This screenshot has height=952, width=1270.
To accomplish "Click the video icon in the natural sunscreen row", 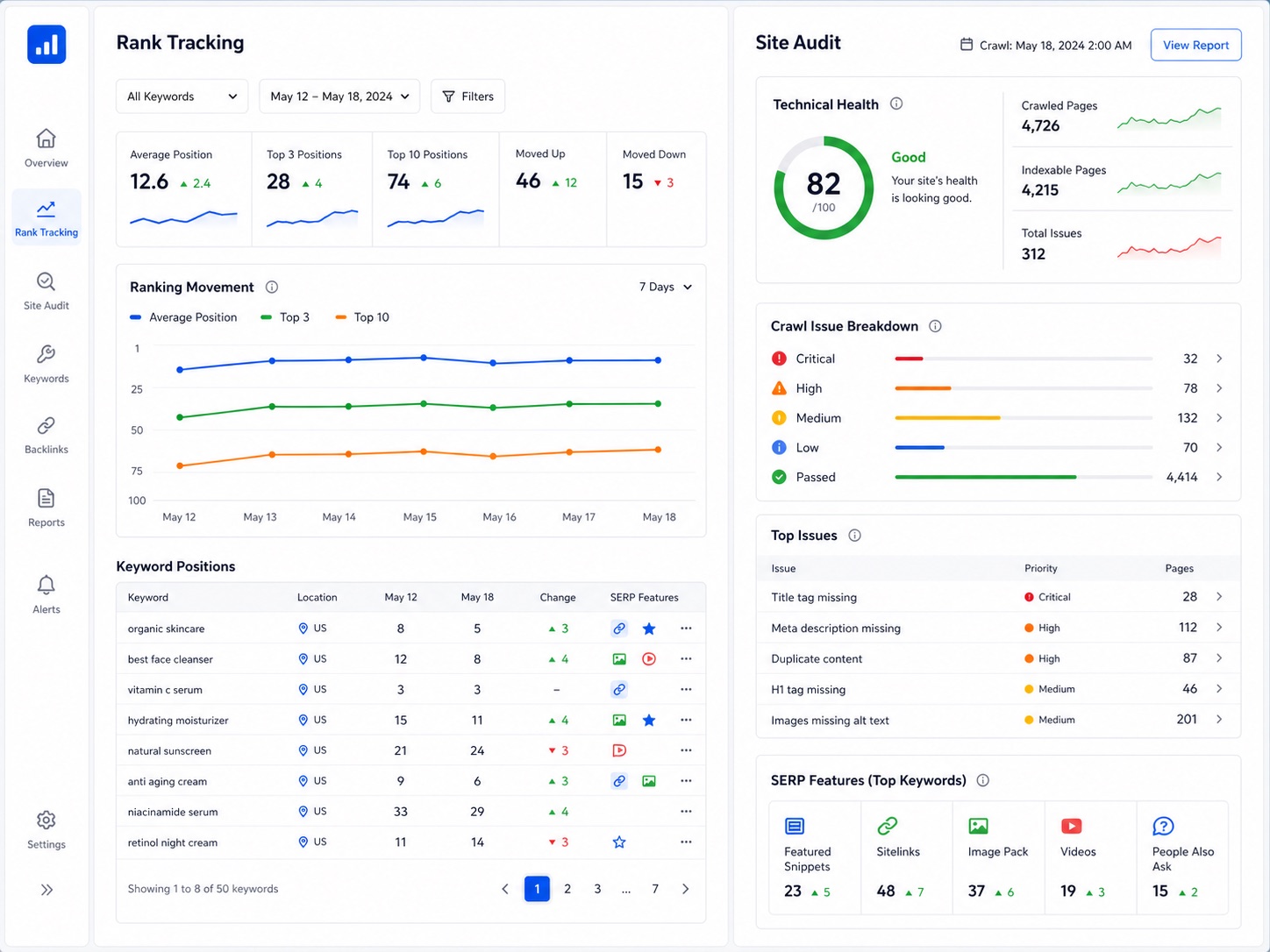I will pyautogui.click(x=619, y=750).
